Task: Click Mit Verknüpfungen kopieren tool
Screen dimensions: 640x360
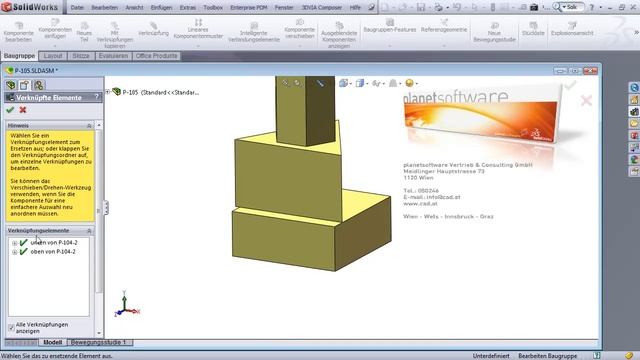Action: coord(115,36)
